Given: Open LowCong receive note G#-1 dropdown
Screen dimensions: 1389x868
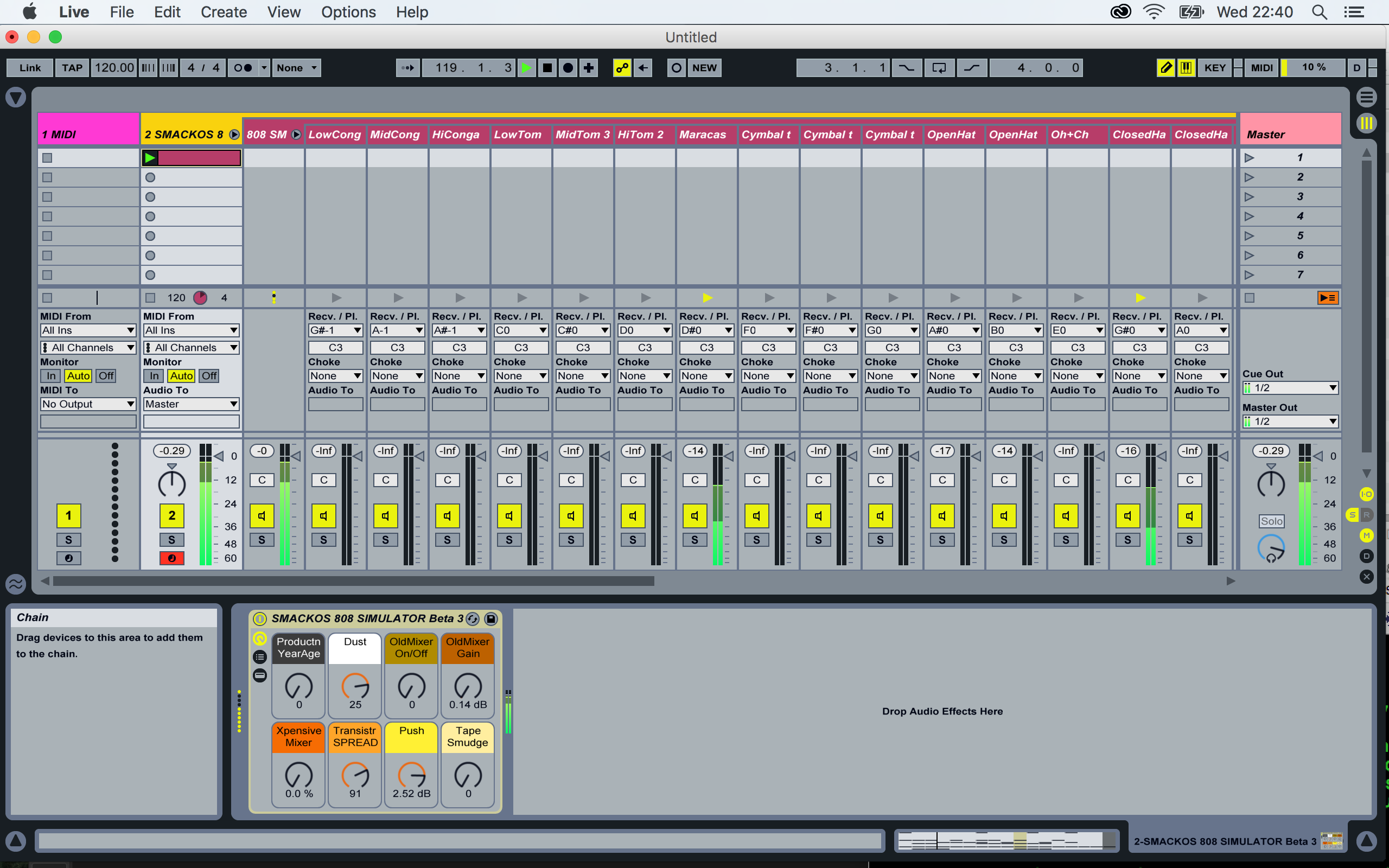Looking at the screenshot, I should tap(335, 330).
